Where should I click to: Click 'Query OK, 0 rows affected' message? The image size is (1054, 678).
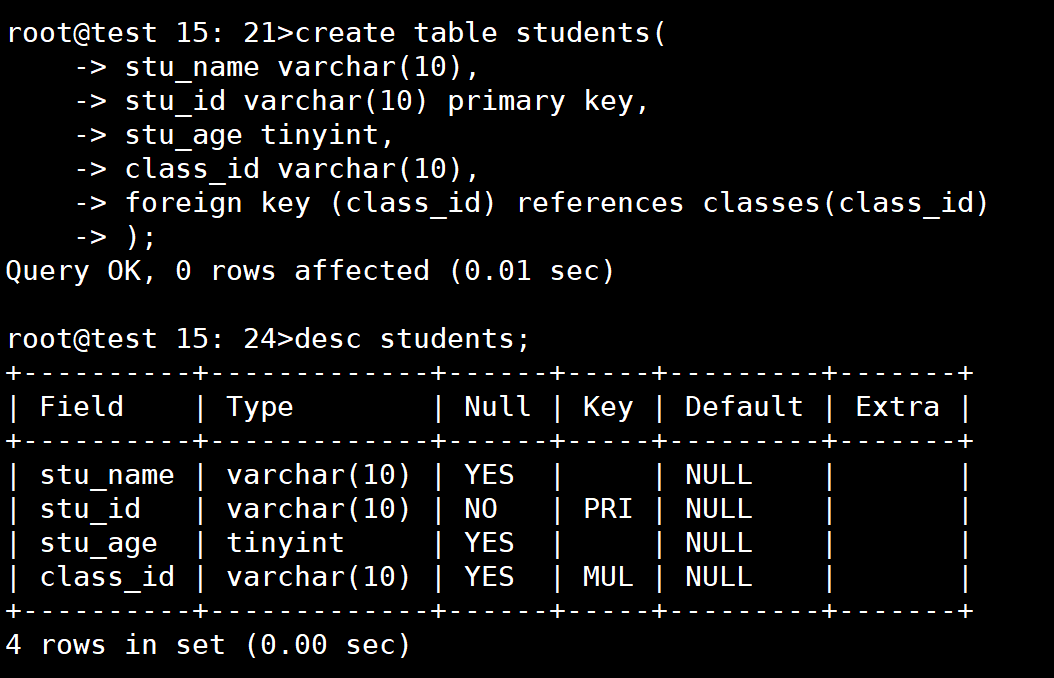point(217,271)
